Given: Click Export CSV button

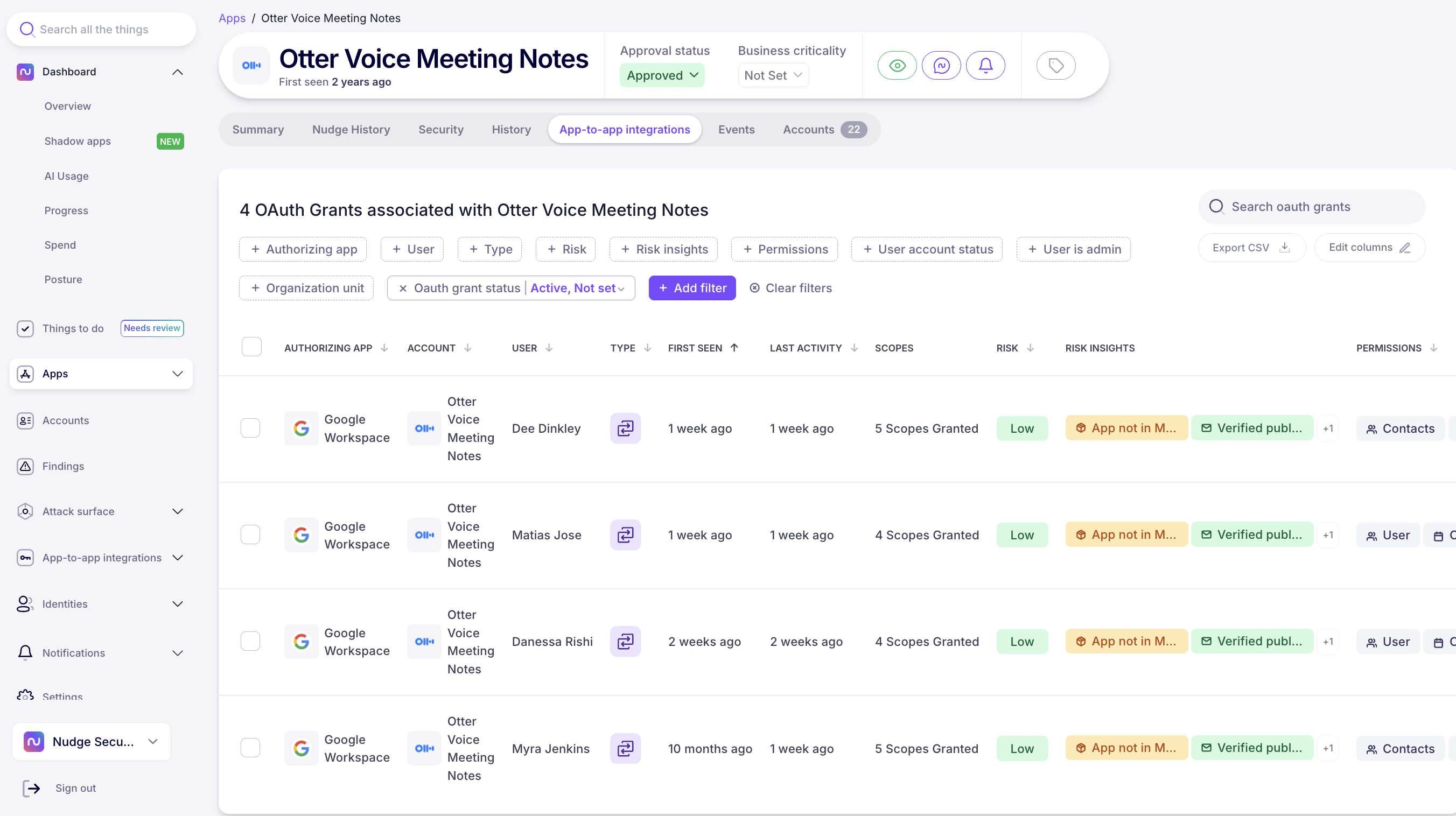Looking at the screenshot, I should coord(1251,248).
